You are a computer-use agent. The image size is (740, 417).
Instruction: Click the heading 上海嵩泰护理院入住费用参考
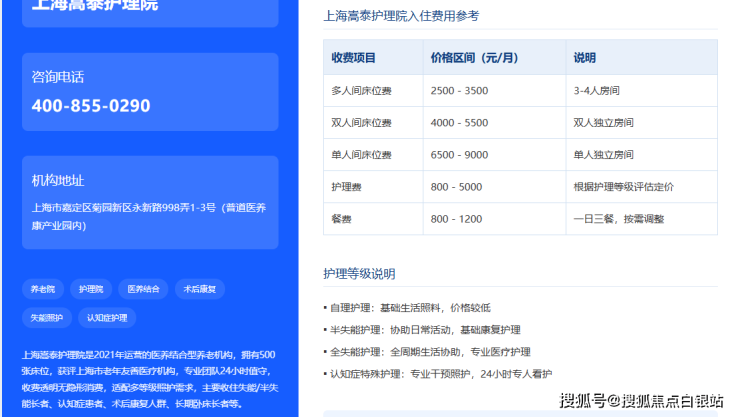401,16
